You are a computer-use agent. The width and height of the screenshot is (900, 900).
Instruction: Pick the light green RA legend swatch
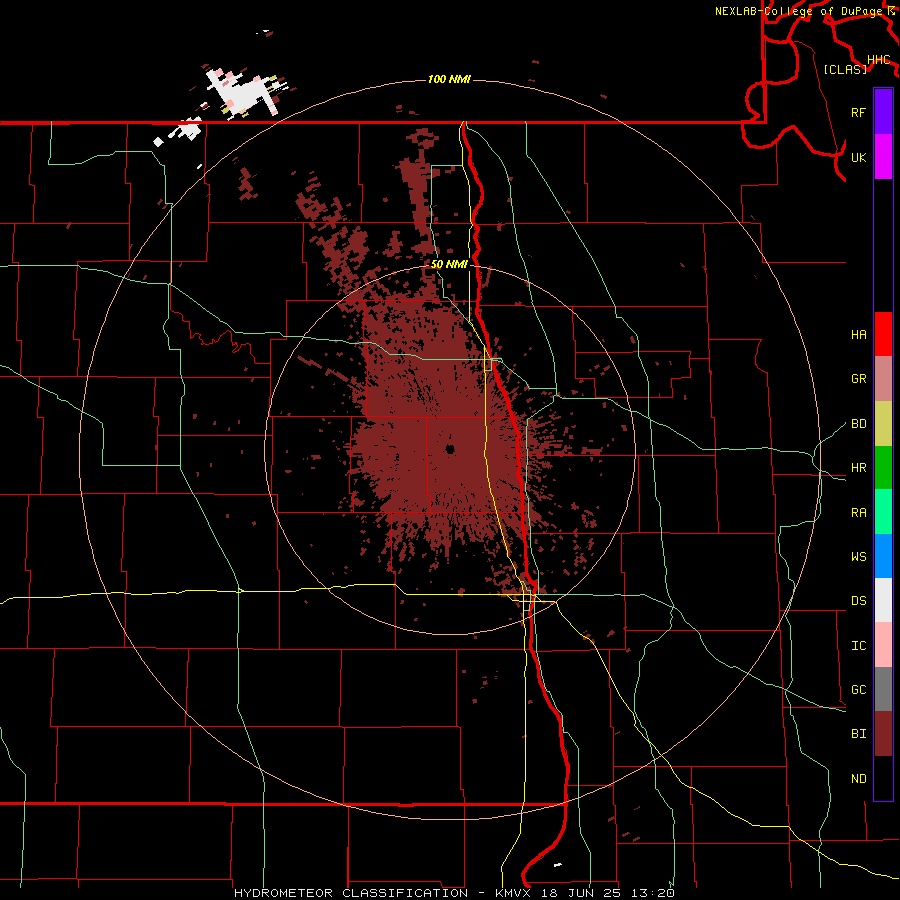(883, 512)
